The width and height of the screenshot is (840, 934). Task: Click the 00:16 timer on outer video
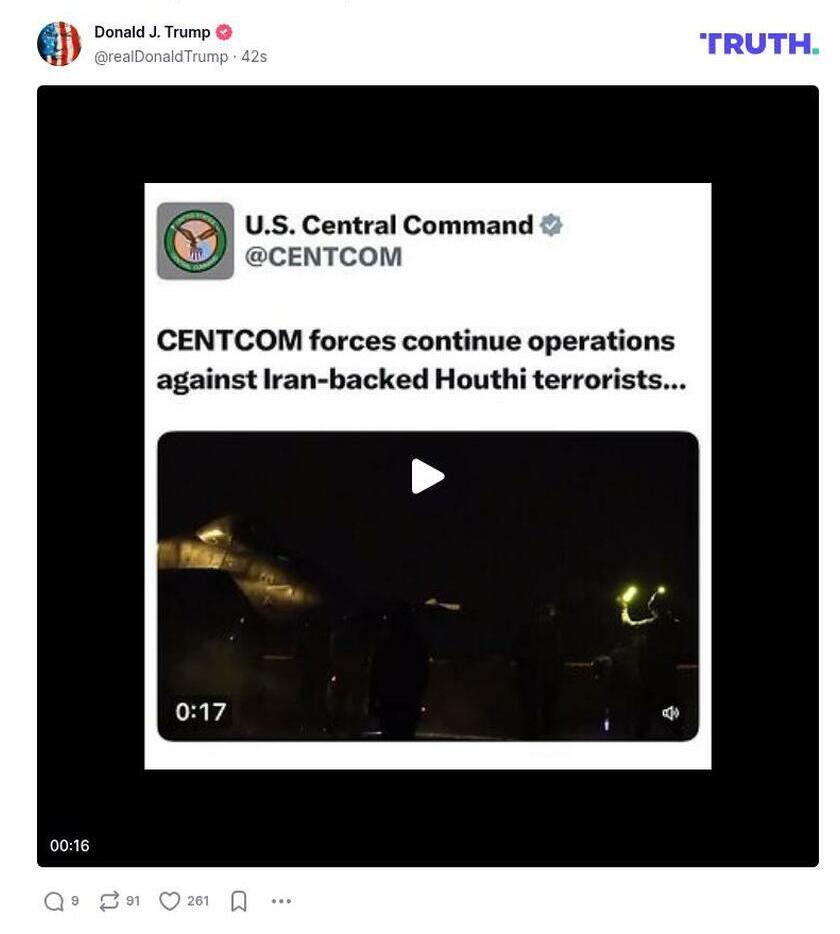(x=70, y=845)
